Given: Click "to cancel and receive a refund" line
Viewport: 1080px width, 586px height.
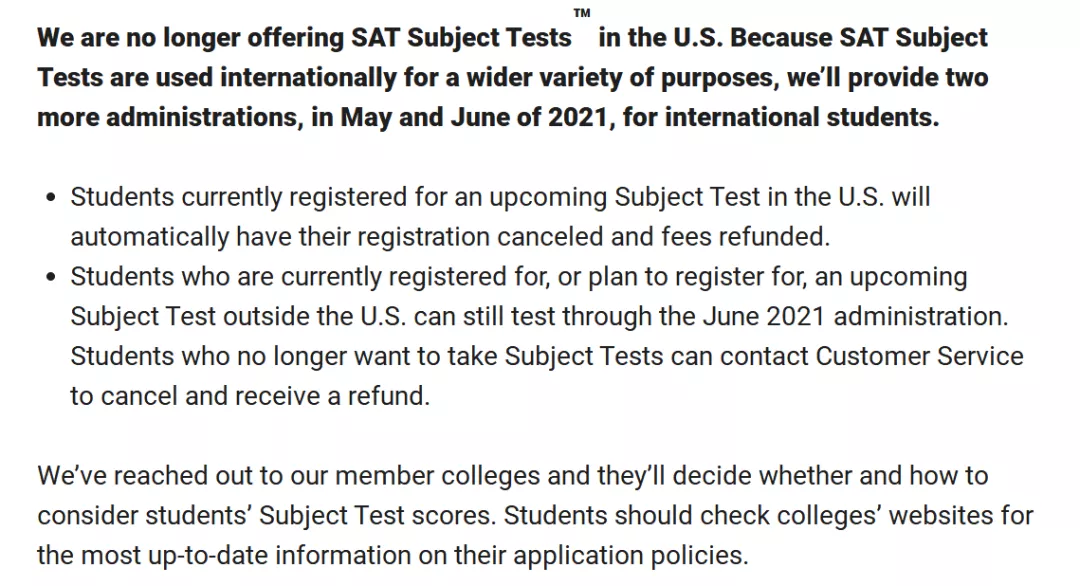Looking at the screenshot, I should (x=250, y=397).
